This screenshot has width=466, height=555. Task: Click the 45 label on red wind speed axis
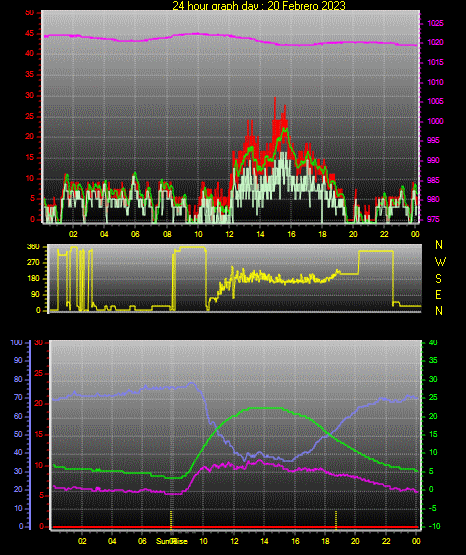[29, 34]
